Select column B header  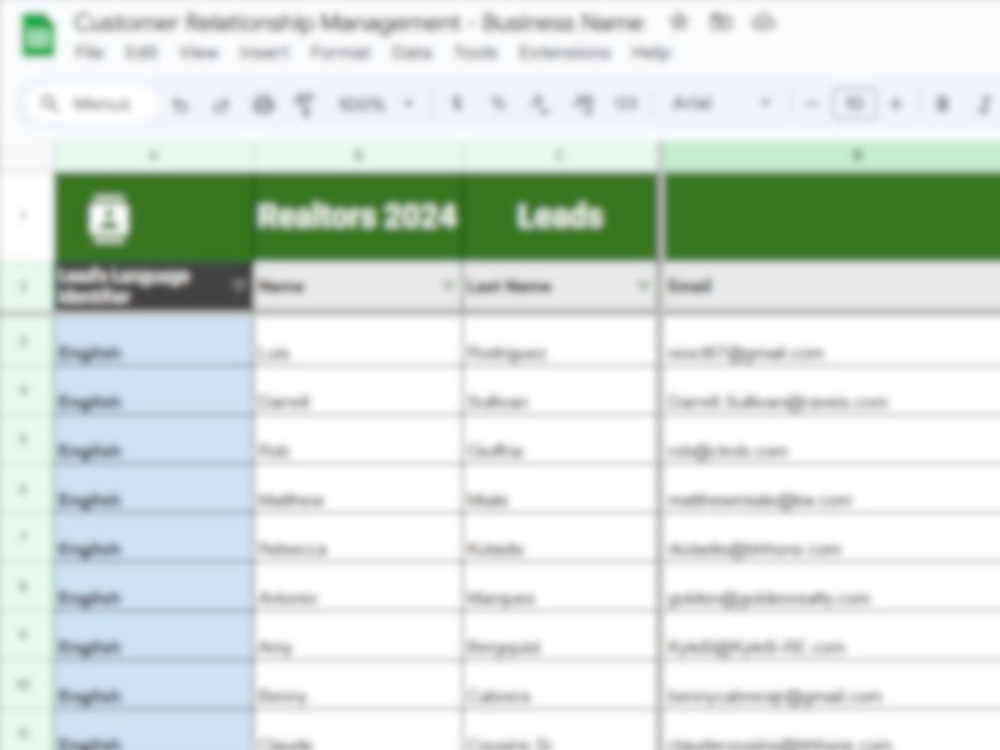(x=358, y=156)
